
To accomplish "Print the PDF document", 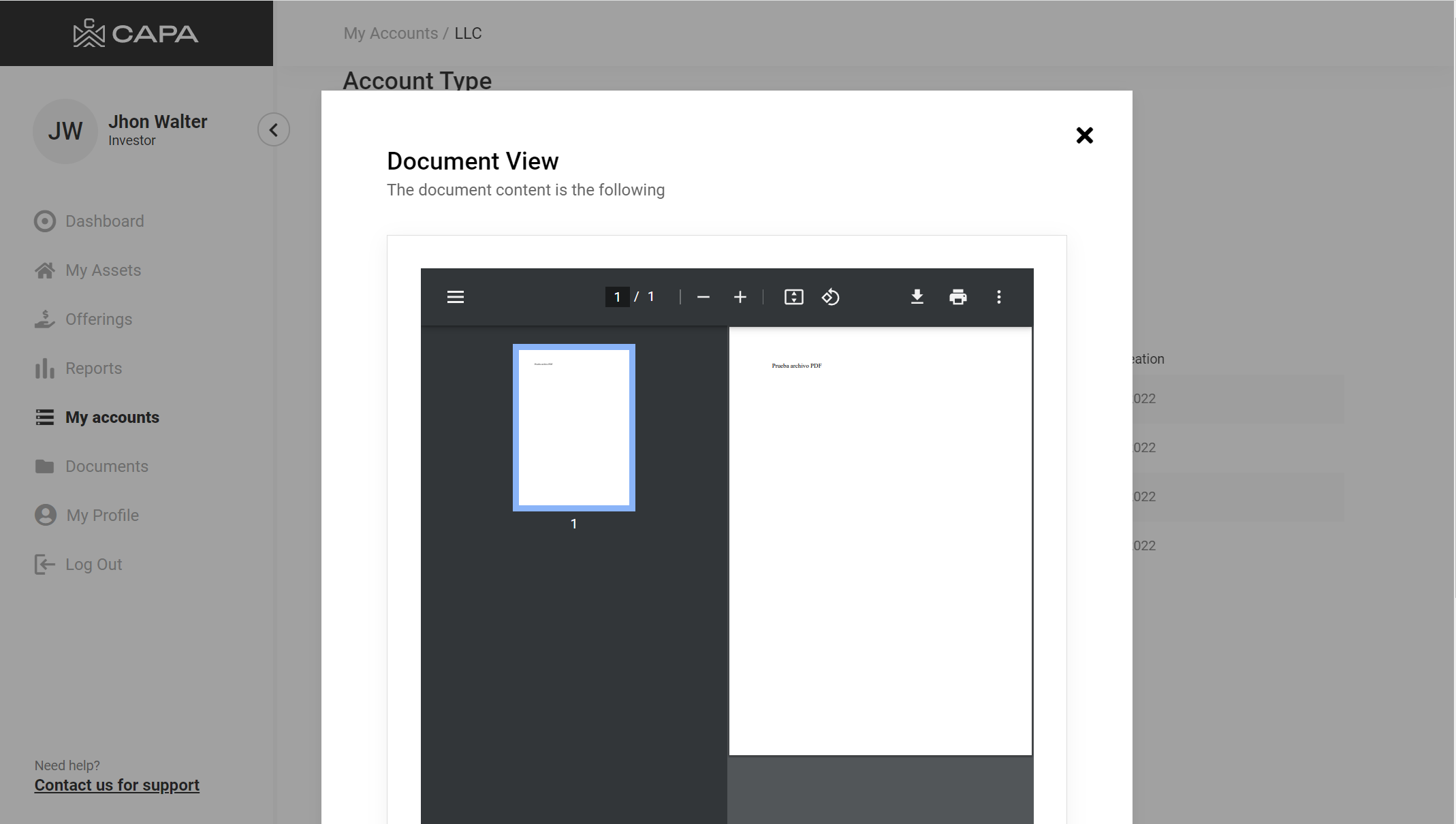I will [x=958, y=297].
